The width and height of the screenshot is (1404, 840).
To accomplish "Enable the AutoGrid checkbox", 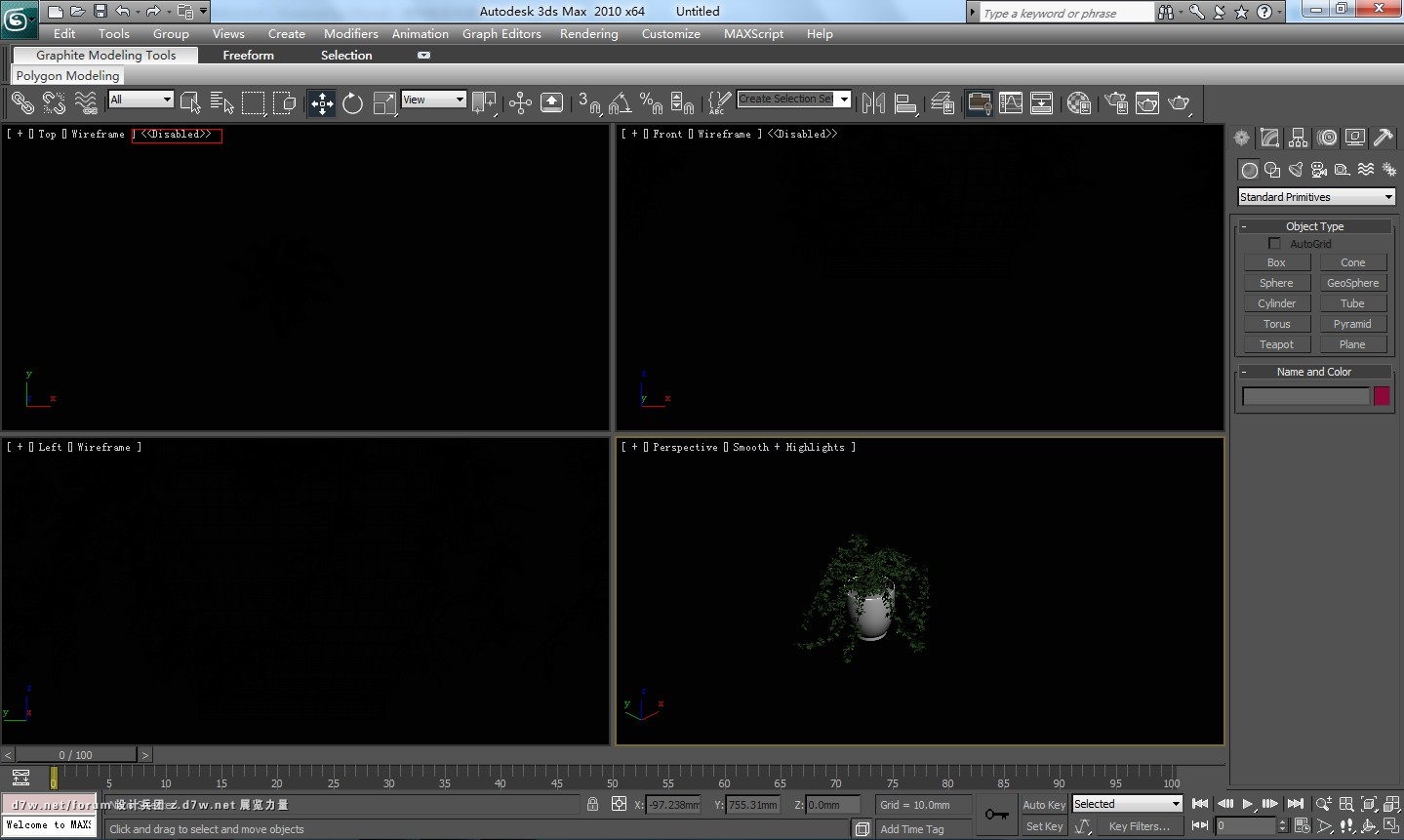I will pos(1274,244).
